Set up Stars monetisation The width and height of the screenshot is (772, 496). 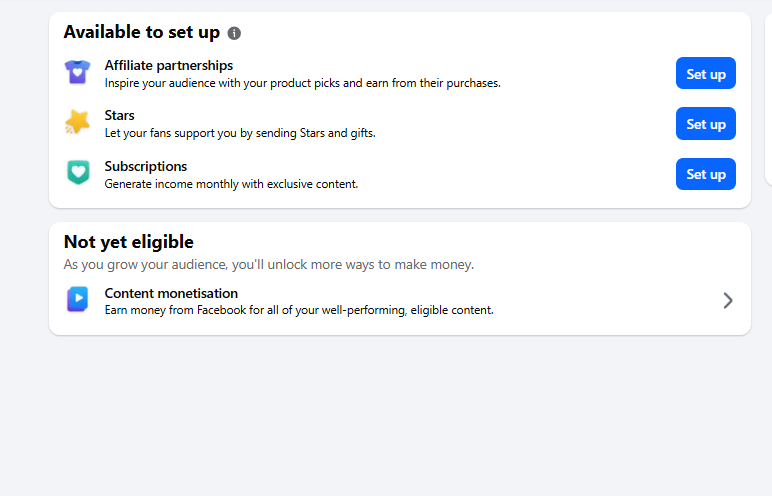[706, 124]
